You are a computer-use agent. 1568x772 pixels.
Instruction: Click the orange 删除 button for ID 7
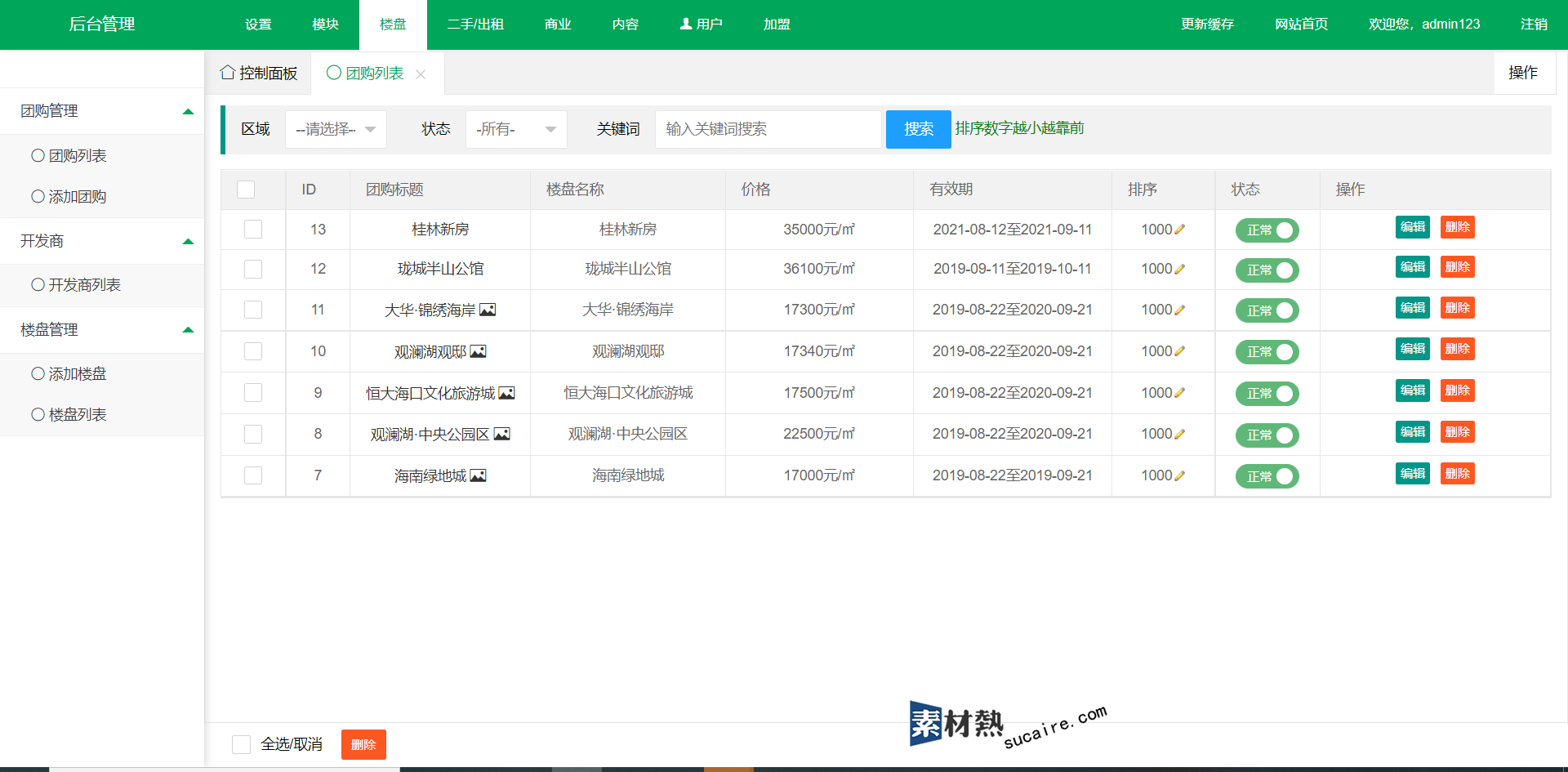click(x=1457, y=474)
